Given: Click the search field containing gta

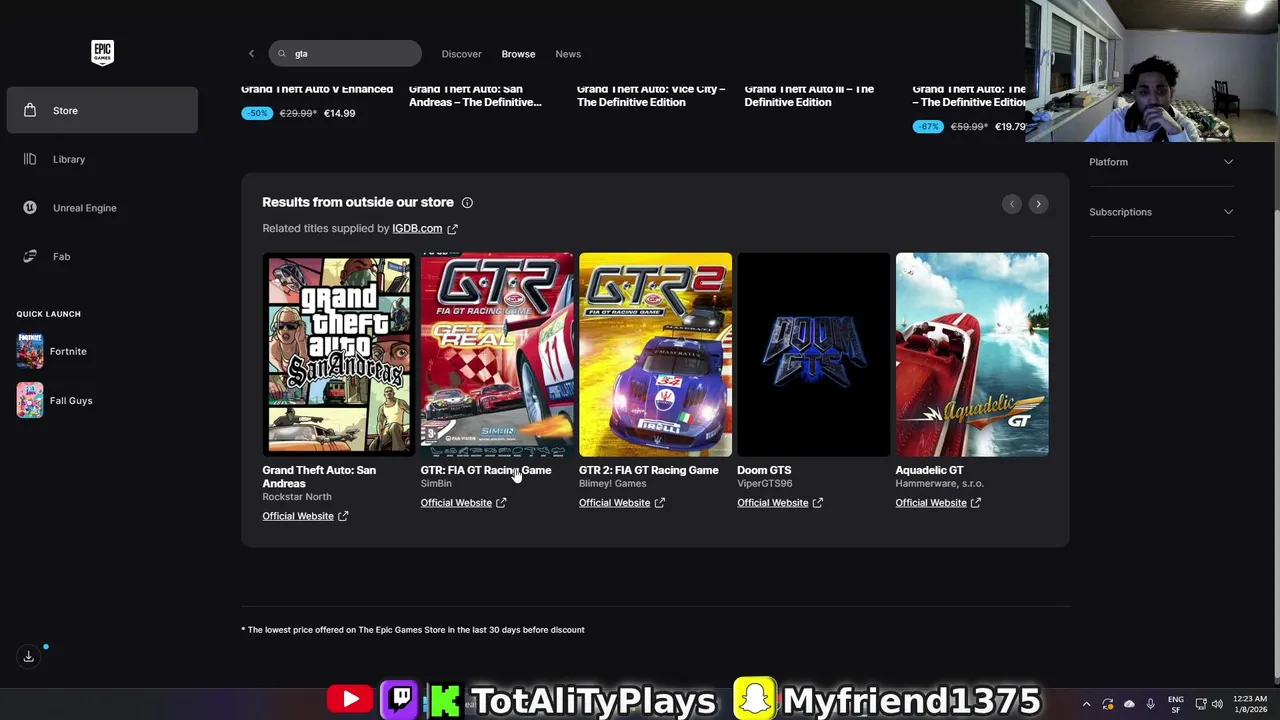Looking at the screenshot, I should [x=345, y=54].
